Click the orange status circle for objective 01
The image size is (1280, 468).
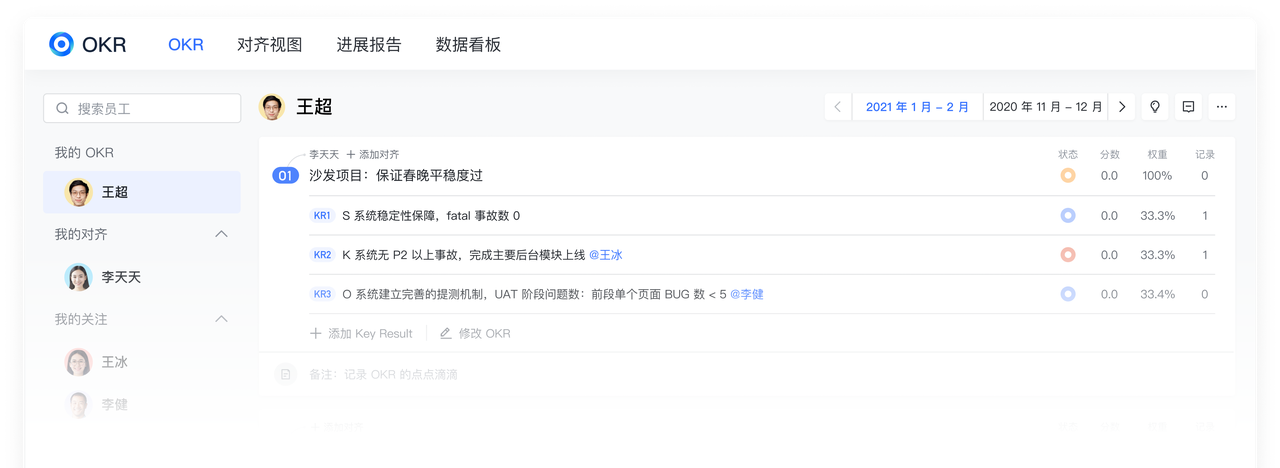[1068, 176]
